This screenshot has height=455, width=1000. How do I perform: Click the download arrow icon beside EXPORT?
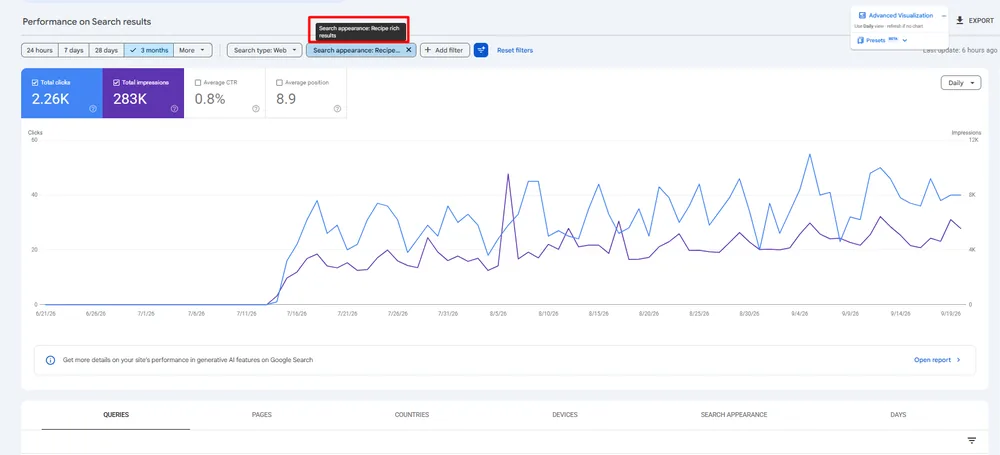point(960,20)
